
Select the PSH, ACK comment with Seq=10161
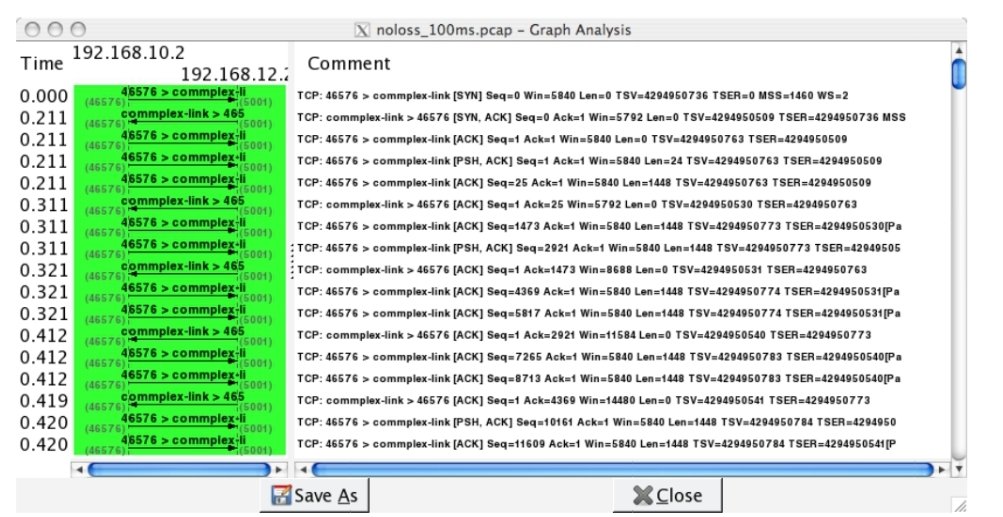pyautogui.click(x=596, y=422)
